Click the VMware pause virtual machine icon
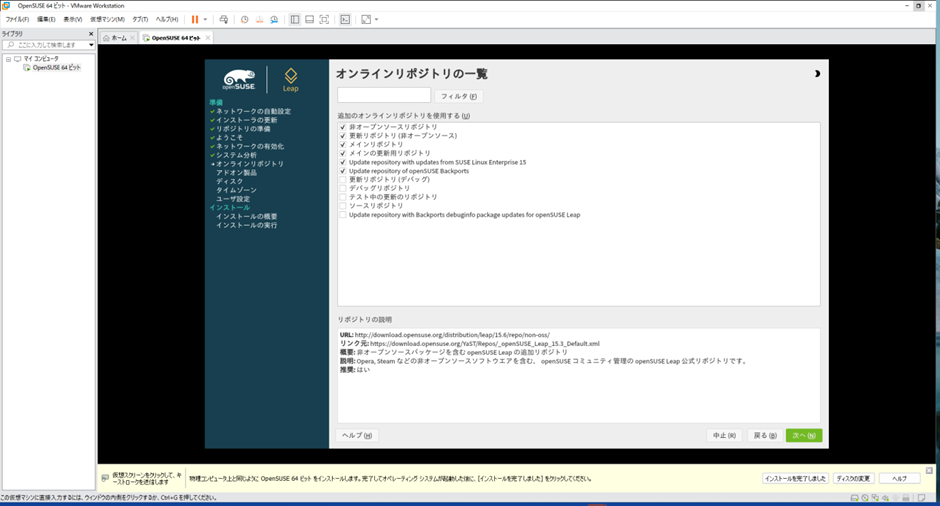This screenshot has width=940, height=506. 195,19
